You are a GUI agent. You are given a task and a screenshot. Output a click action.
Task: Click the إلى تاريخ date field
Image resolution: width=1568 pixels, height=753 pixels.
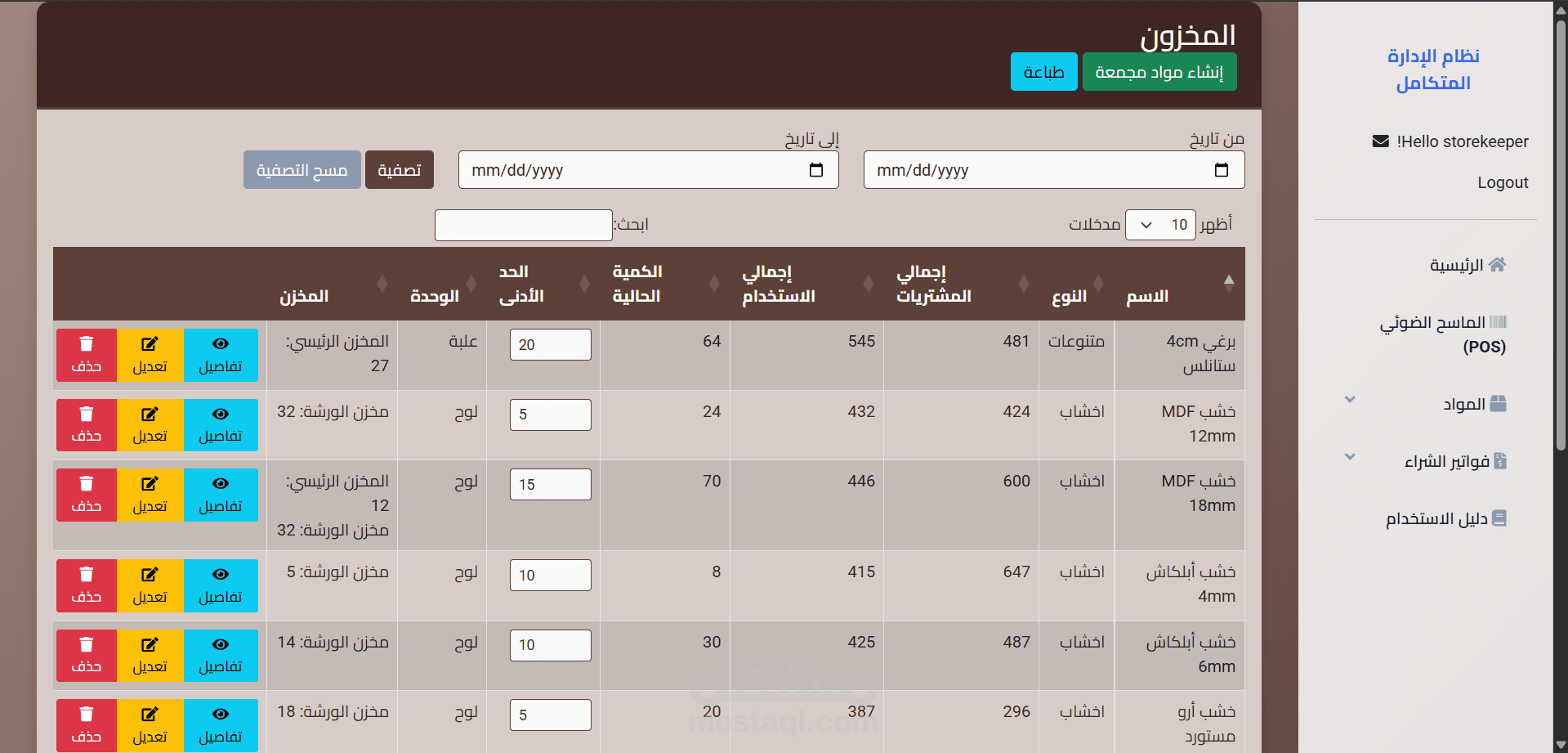click(649, 170)
